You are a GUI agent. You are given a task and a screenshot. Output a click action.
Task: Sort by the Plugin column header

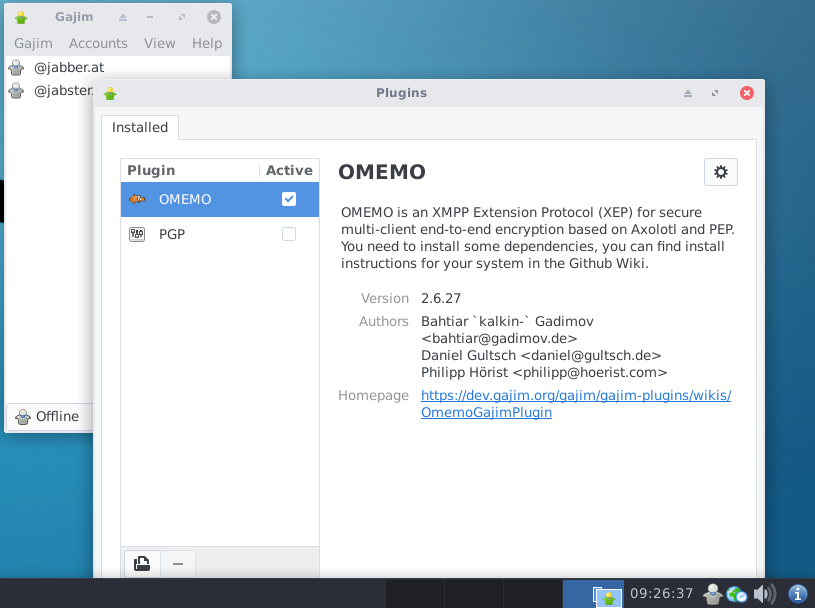tap(190, 170)
